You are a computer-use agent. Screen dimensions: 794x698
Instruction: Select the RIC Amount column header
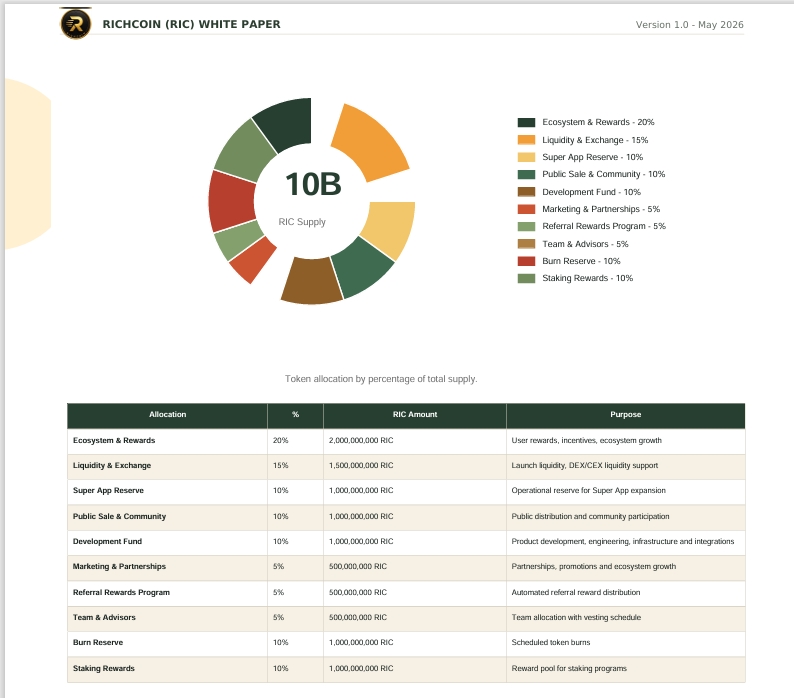point(415,414)
